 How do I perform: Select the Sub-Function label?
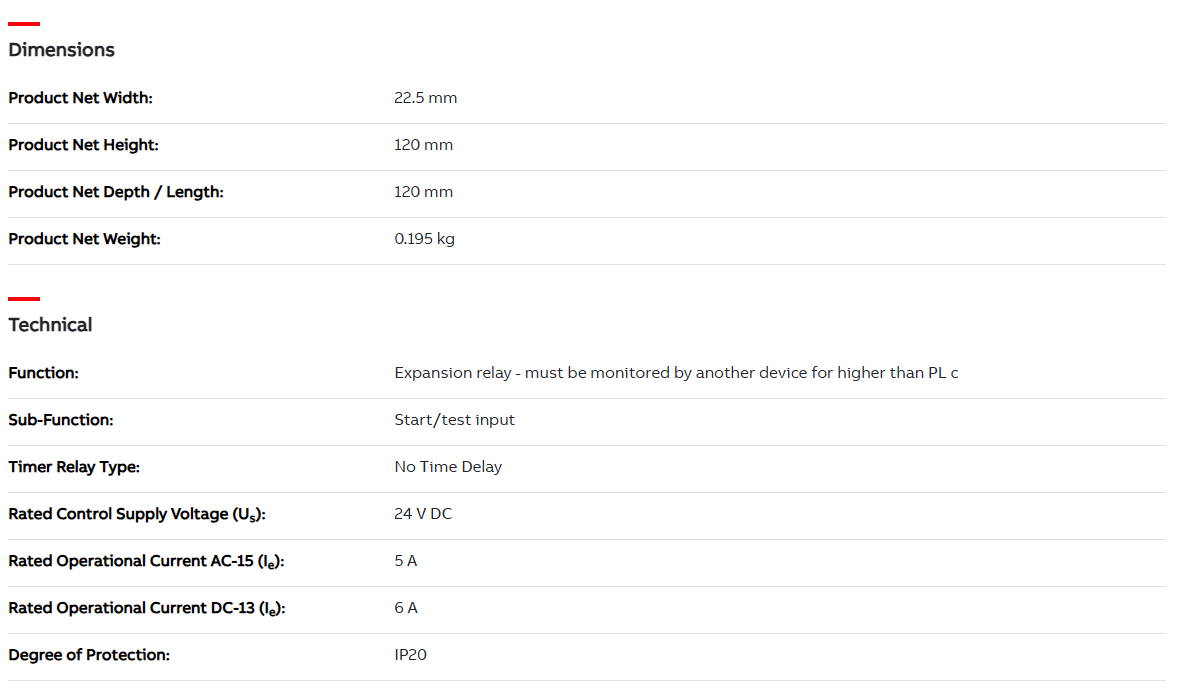(61, 420)
